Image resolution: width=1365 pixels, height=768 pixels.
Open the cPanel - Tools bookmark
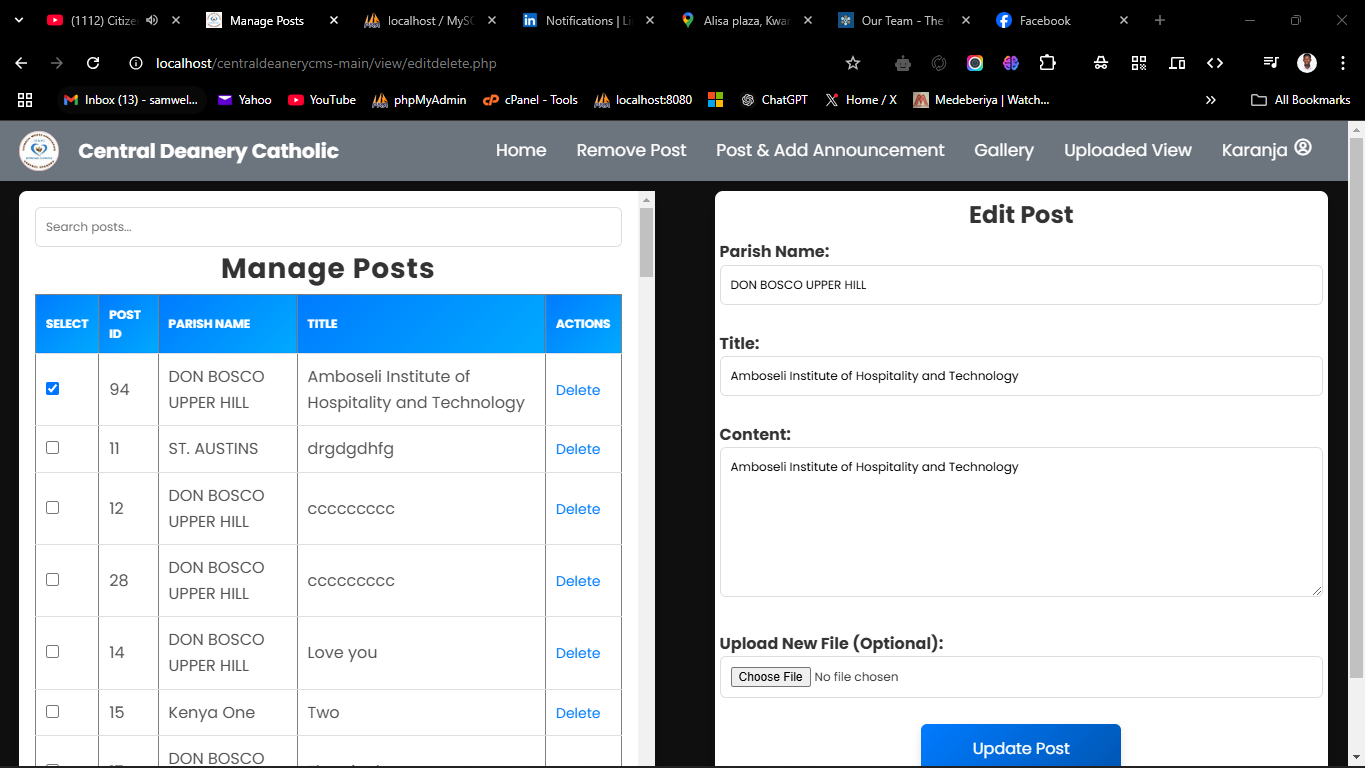click(x=530, y=100)
